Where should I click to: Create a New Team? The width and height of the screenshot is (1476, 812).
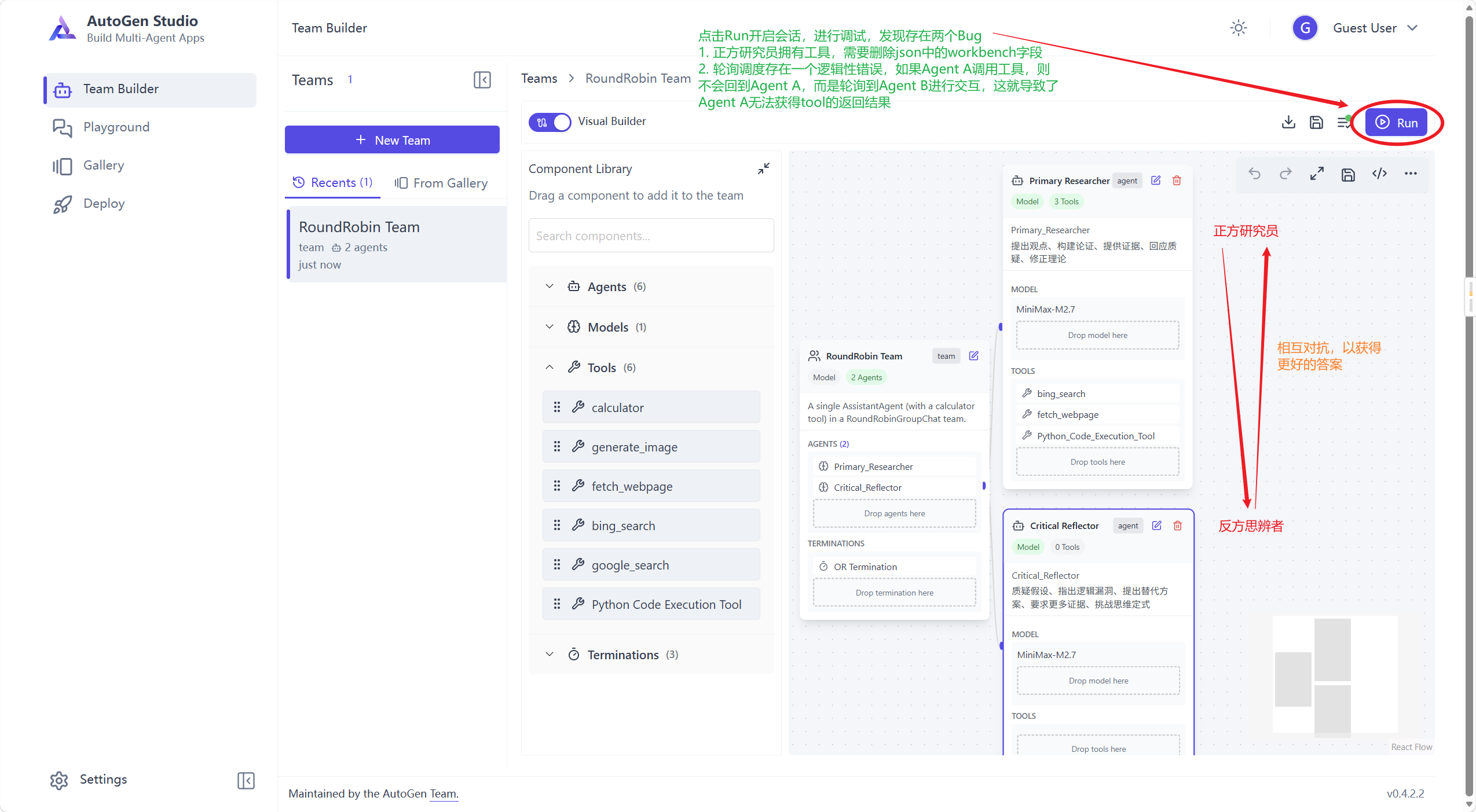pyautogui.click(x=392, y=139)
